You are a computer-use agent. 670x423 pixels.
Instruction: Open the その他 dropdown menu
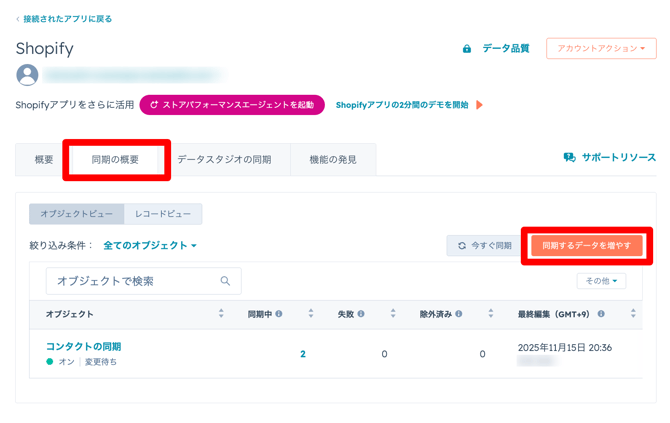601,281
